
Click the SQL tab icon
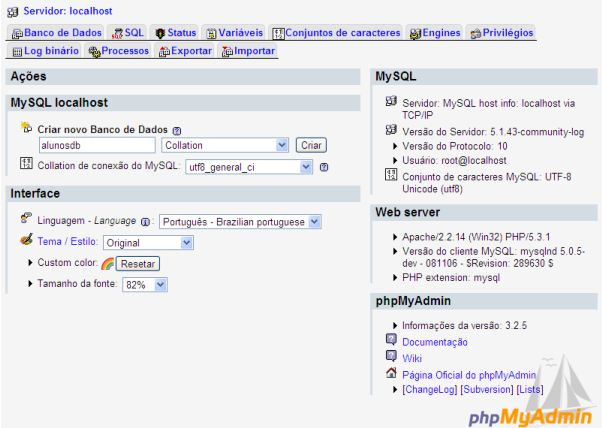[117, 34]
